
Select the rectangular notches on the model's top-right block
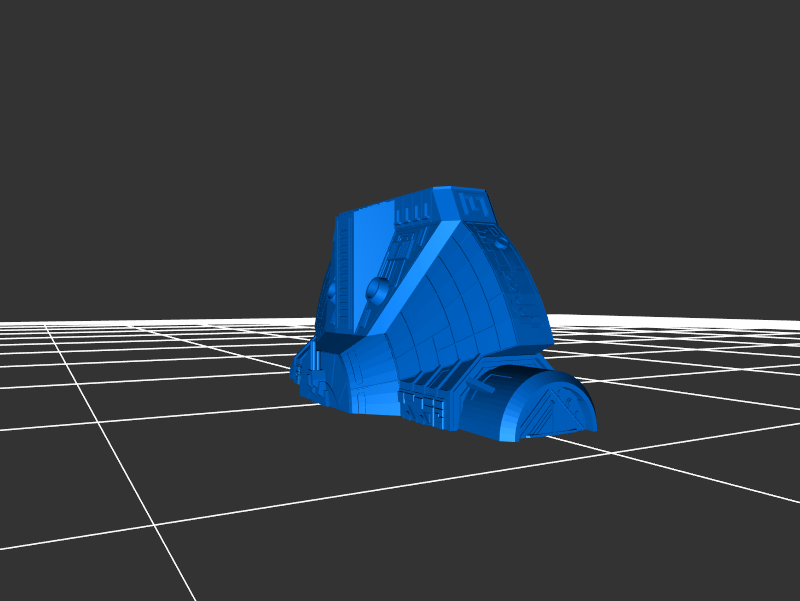click(x=475, y=206)
